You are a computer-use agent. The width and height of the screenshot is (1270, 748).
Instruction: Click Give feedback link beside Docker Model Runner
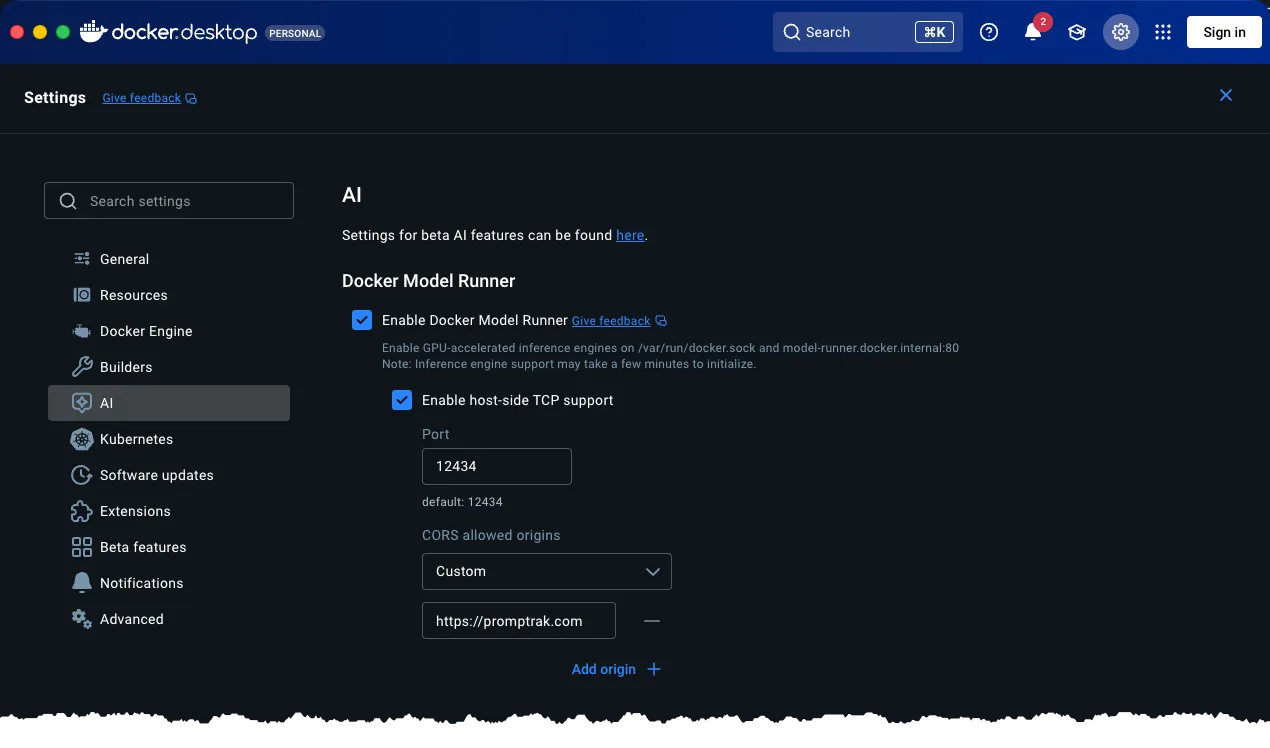pyautogui.click(x=611, y=321)
